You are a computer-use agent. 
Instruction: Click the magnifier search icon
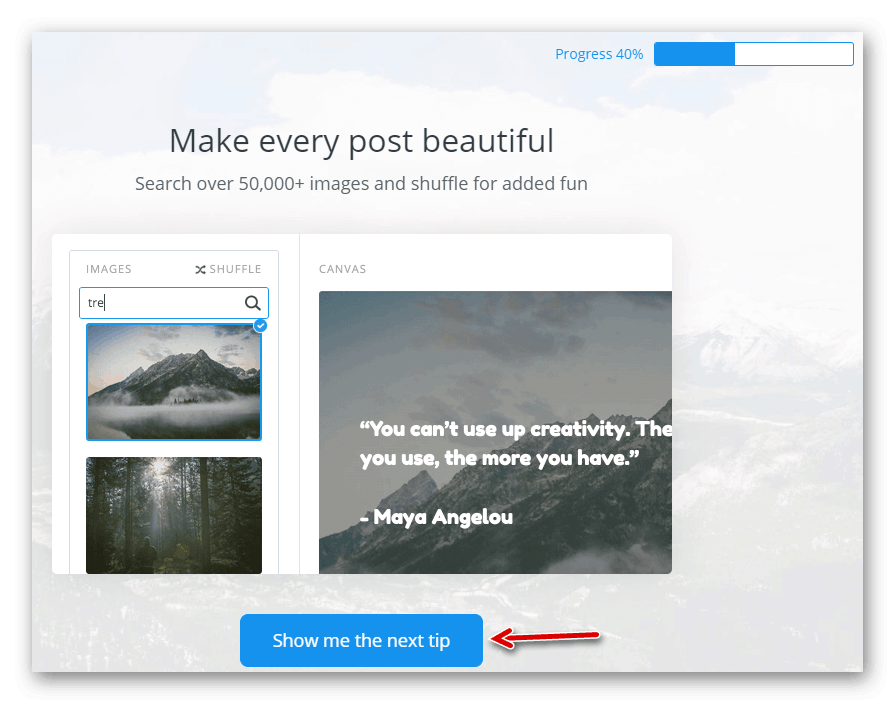253,303
